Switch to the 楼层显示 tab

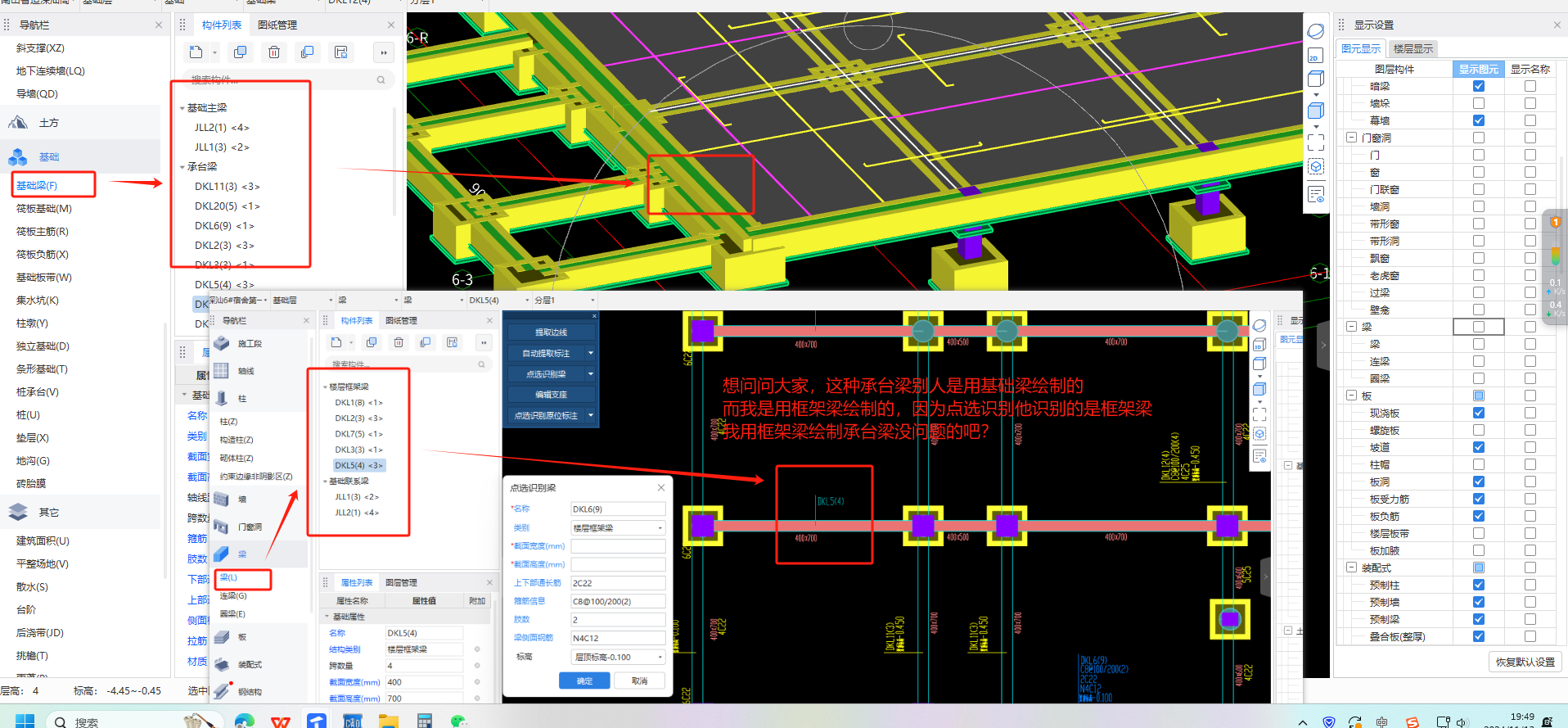(x=1413, y=48)
